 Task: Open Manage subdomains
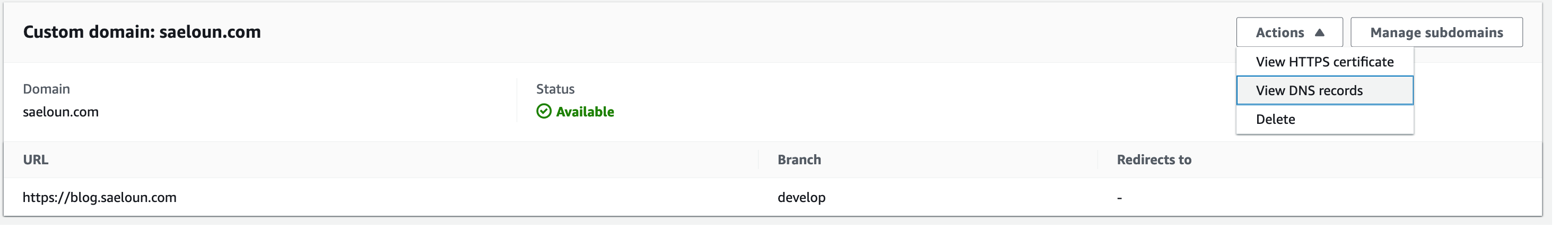point(1436,32)
